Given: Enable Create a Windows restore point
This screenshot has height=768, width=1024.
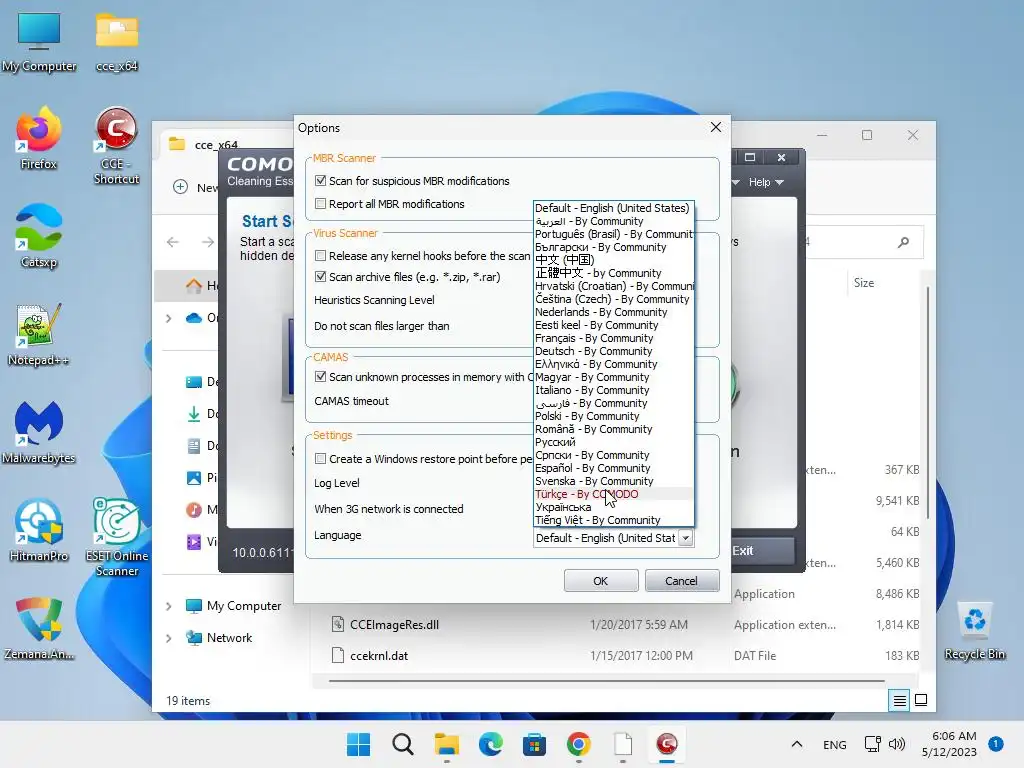Looking at the screenshot, I should [320, 458].
